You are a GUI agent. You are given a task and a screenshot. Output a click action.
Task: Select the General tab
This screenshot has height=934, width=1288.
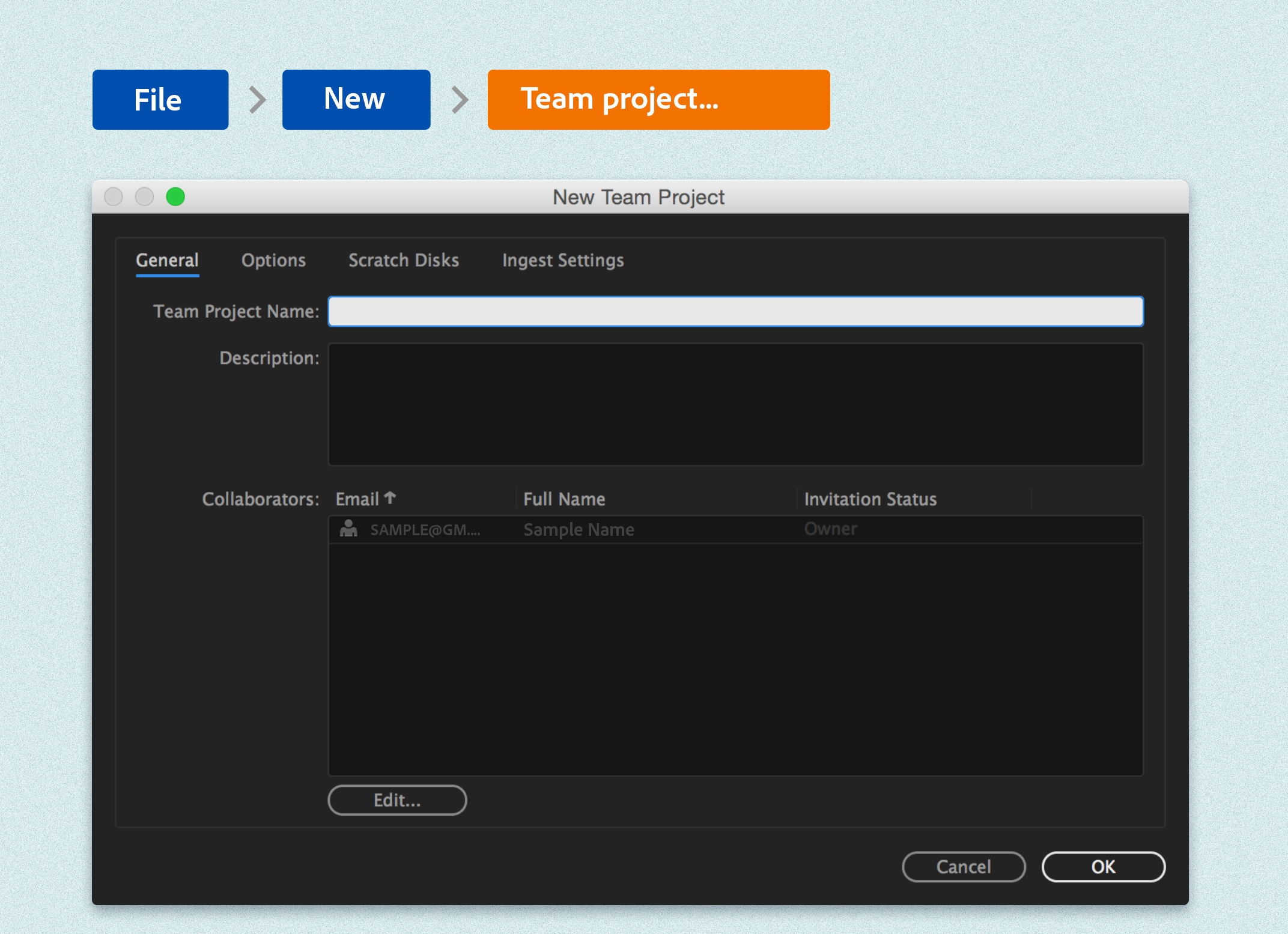(167, 261)
